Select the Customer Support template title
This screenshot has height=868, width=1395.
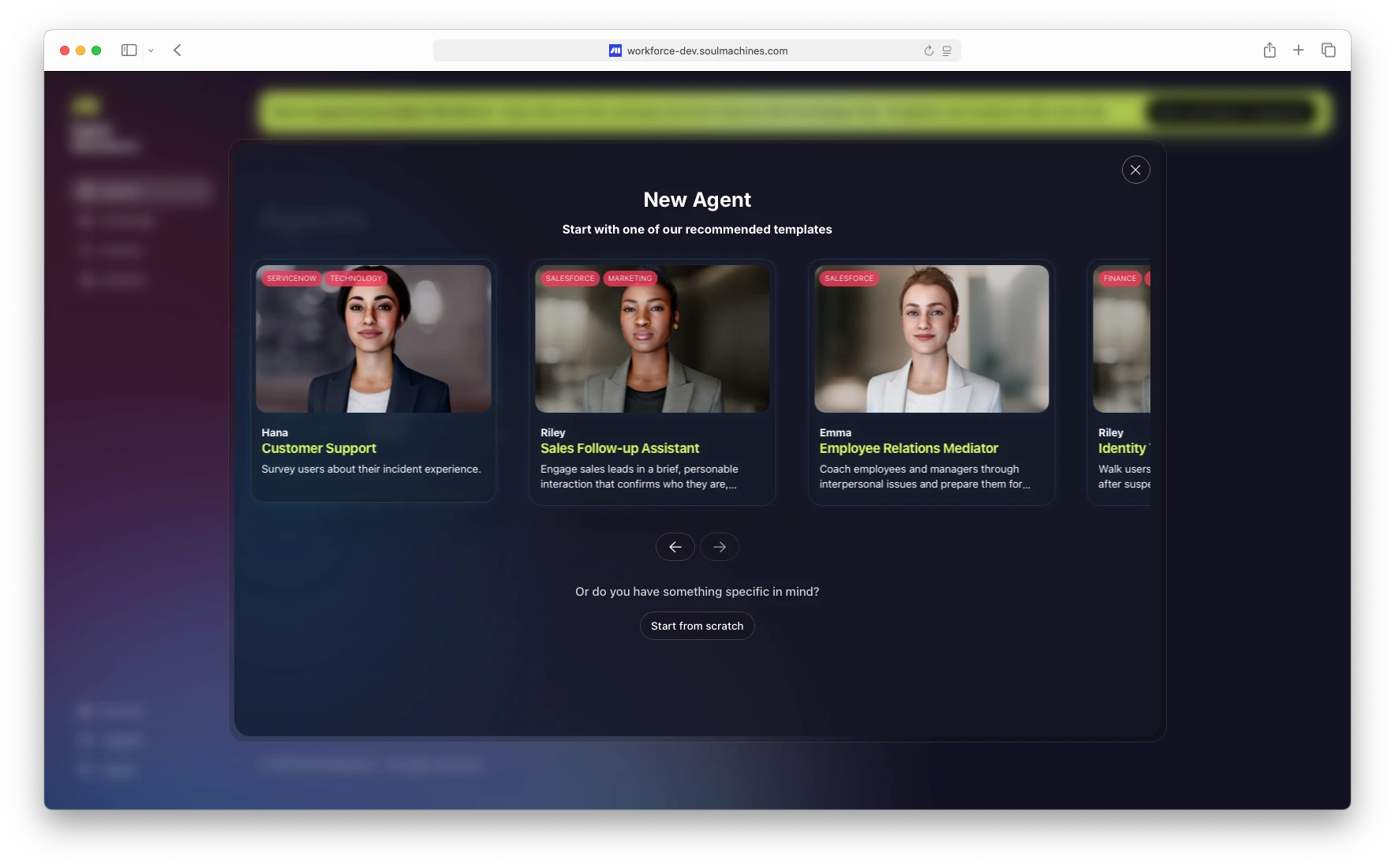319,448
